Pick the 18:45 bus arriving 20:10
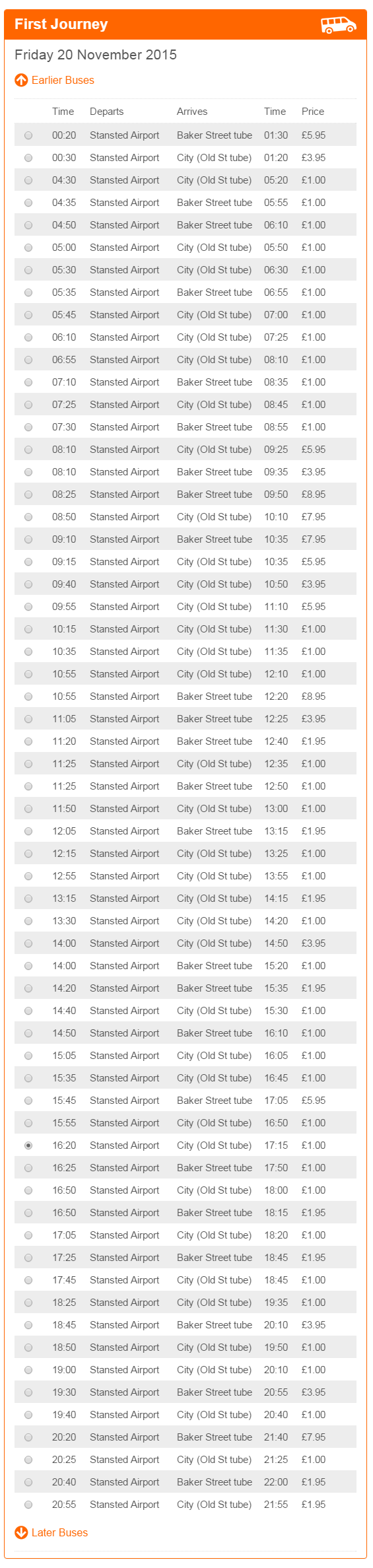This screenshot has height=1568, width=373. 28,1325
